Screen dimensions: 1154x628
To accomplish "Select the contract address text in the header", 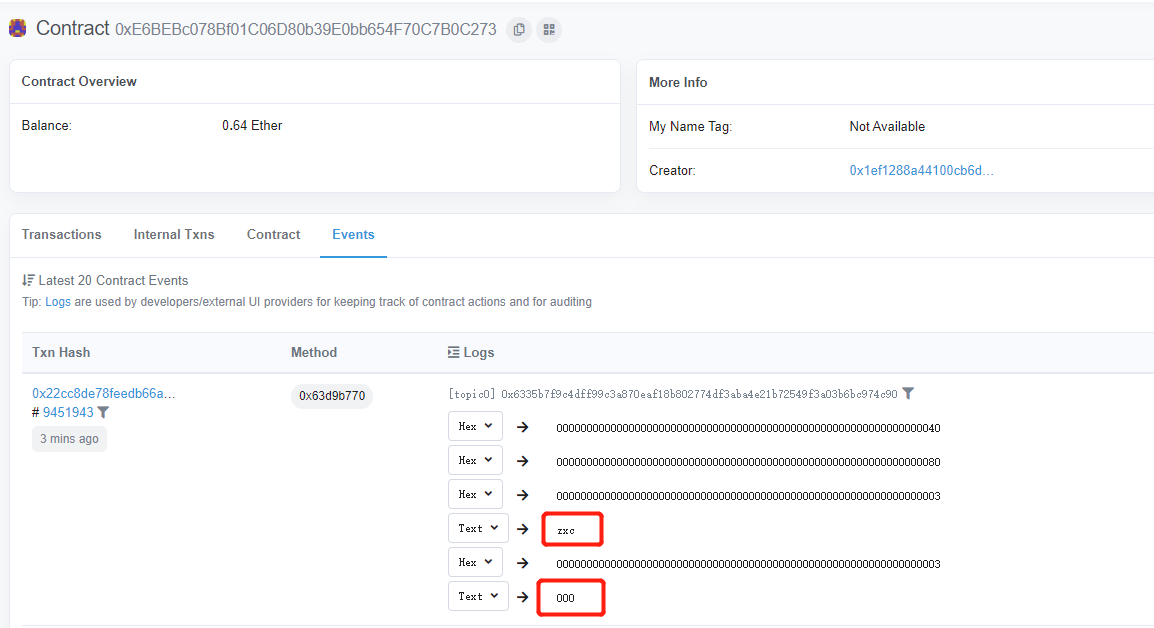I will click(305, 29).
